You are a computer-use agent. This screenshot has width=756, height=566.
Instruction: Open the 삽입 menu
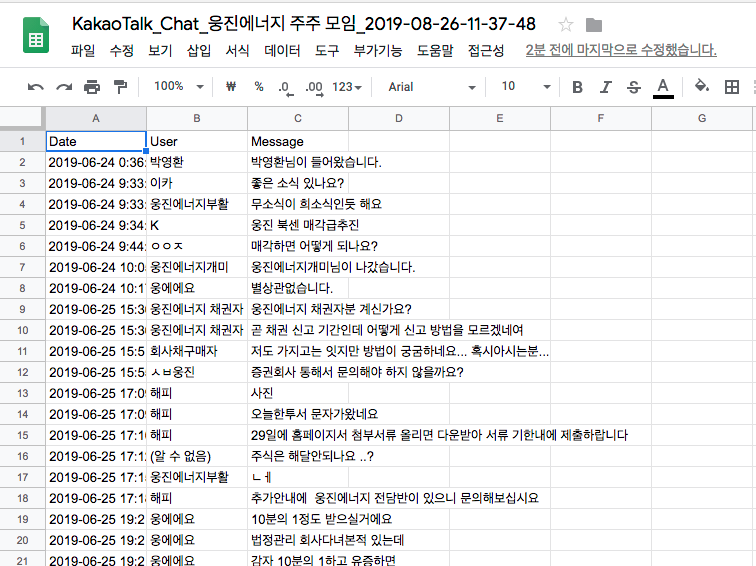pyautogui.click(x=199, y=50)
